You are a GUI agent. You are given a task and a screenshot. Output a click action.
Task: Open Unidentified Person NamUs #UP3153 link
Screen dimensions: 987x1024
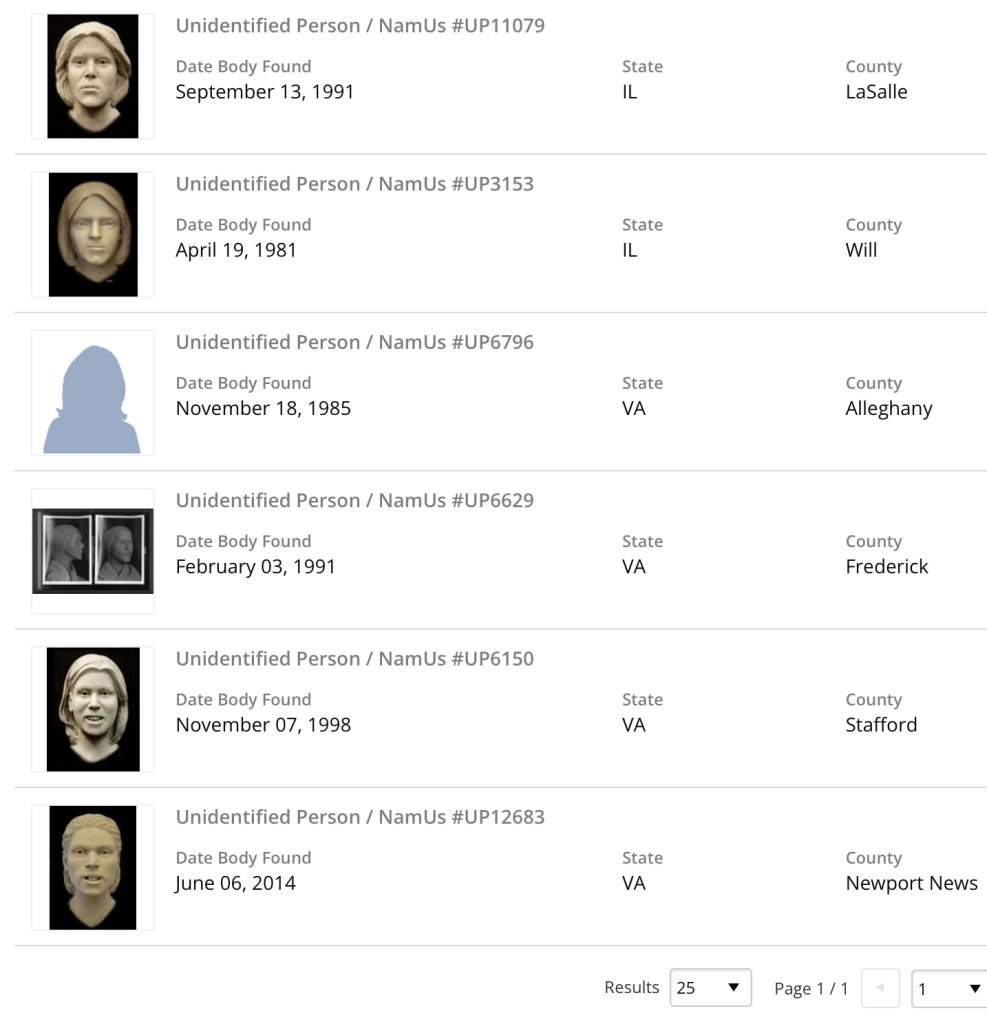coord(354,184)
